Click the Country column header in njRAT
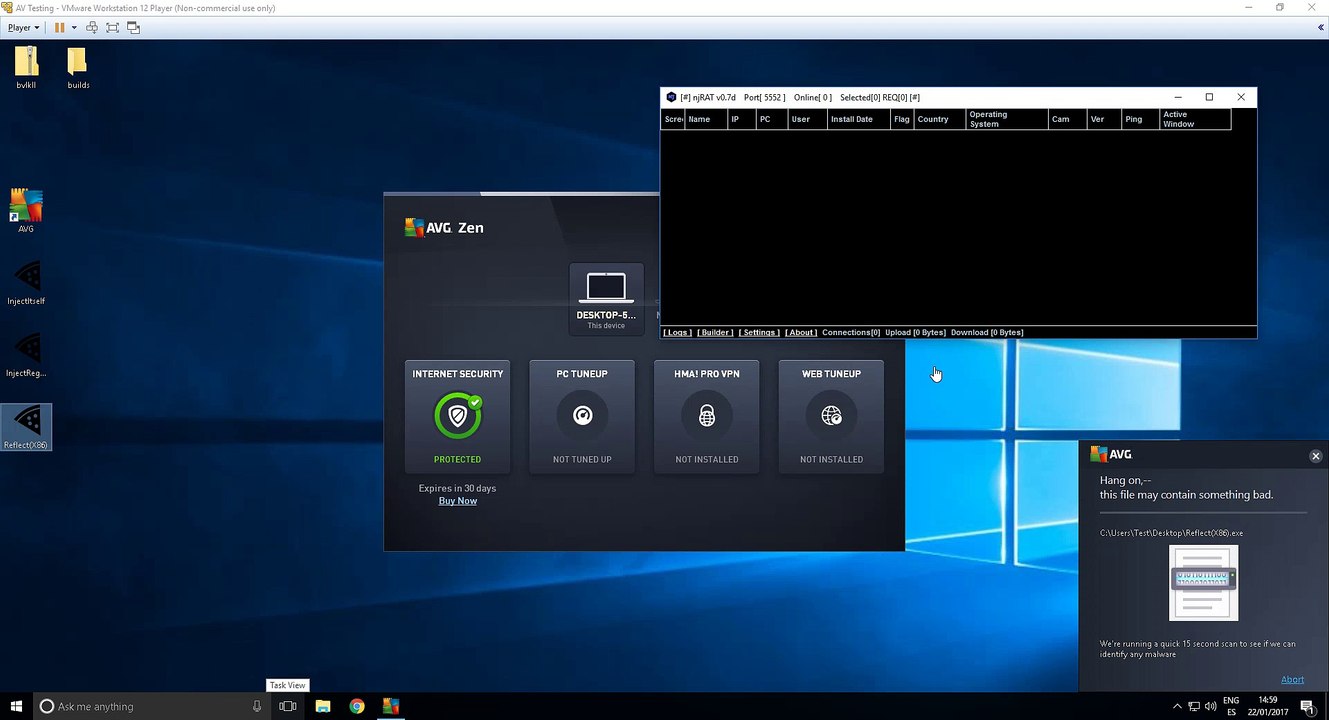 pos(940,119)
